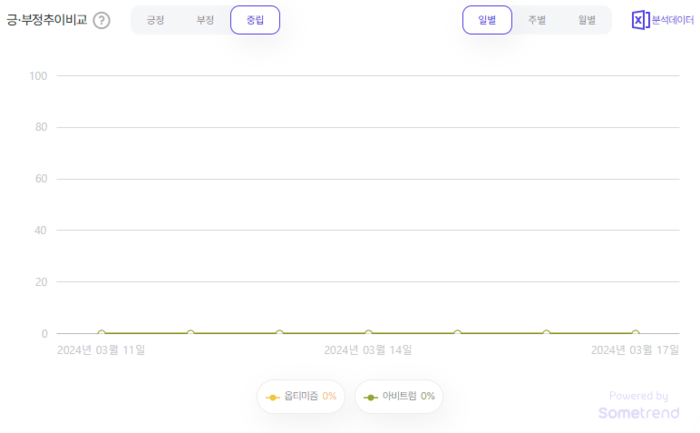This screenshot has height=433, width=700.
Task: Click the data point for 2024년 03월 14일
Action: pos(368,334)
